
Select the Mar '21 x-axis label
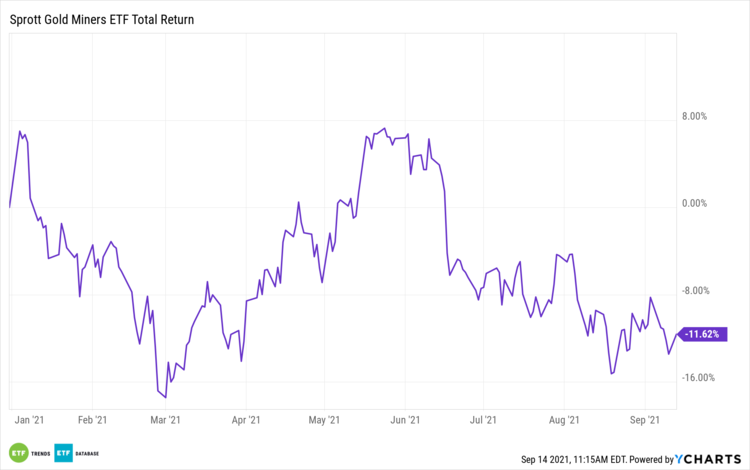click(166, 421)
